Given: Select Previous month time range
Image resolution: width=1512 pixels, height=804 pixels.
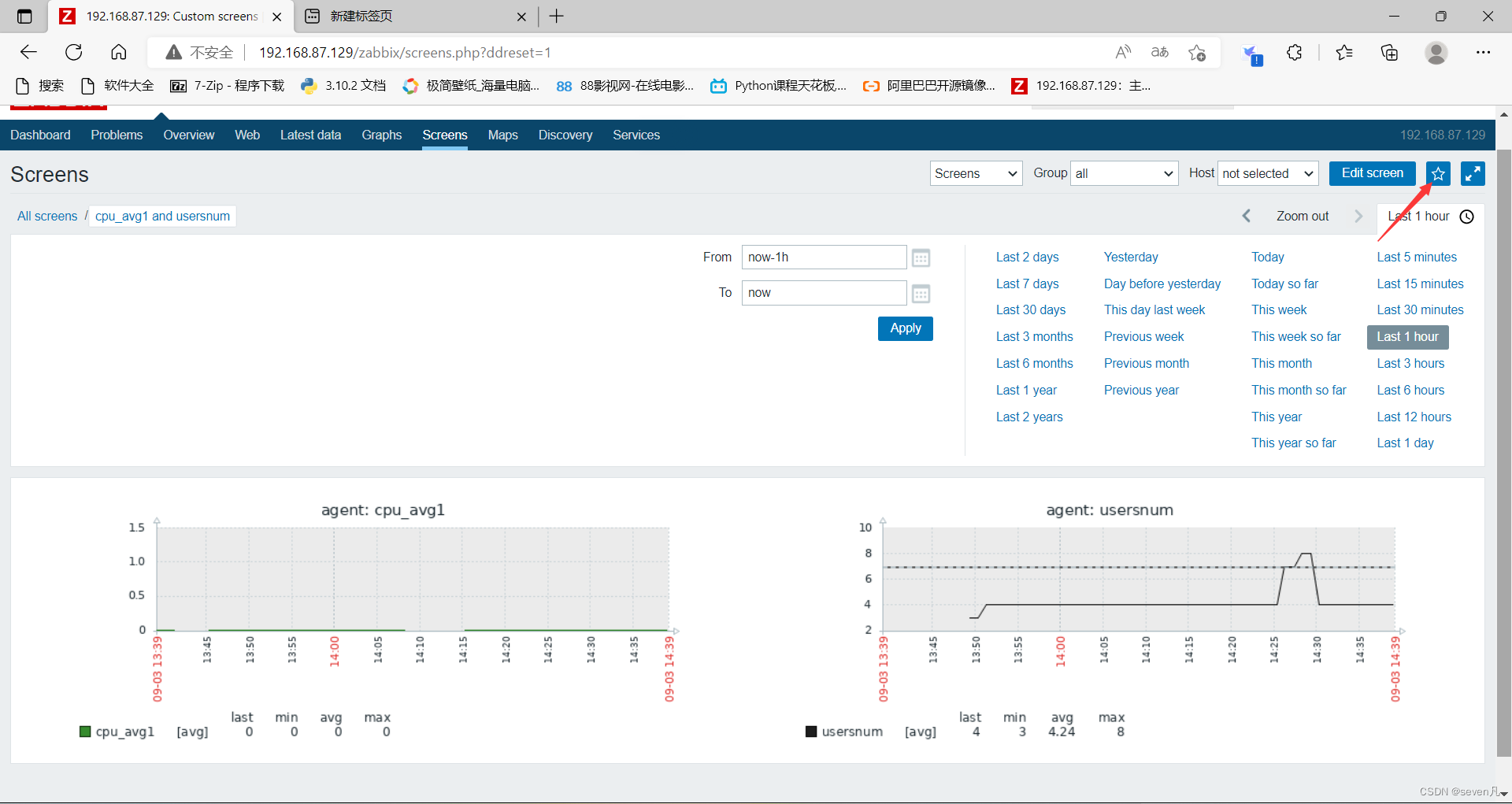Looking at the screenshot, I should pos(1146,363).
